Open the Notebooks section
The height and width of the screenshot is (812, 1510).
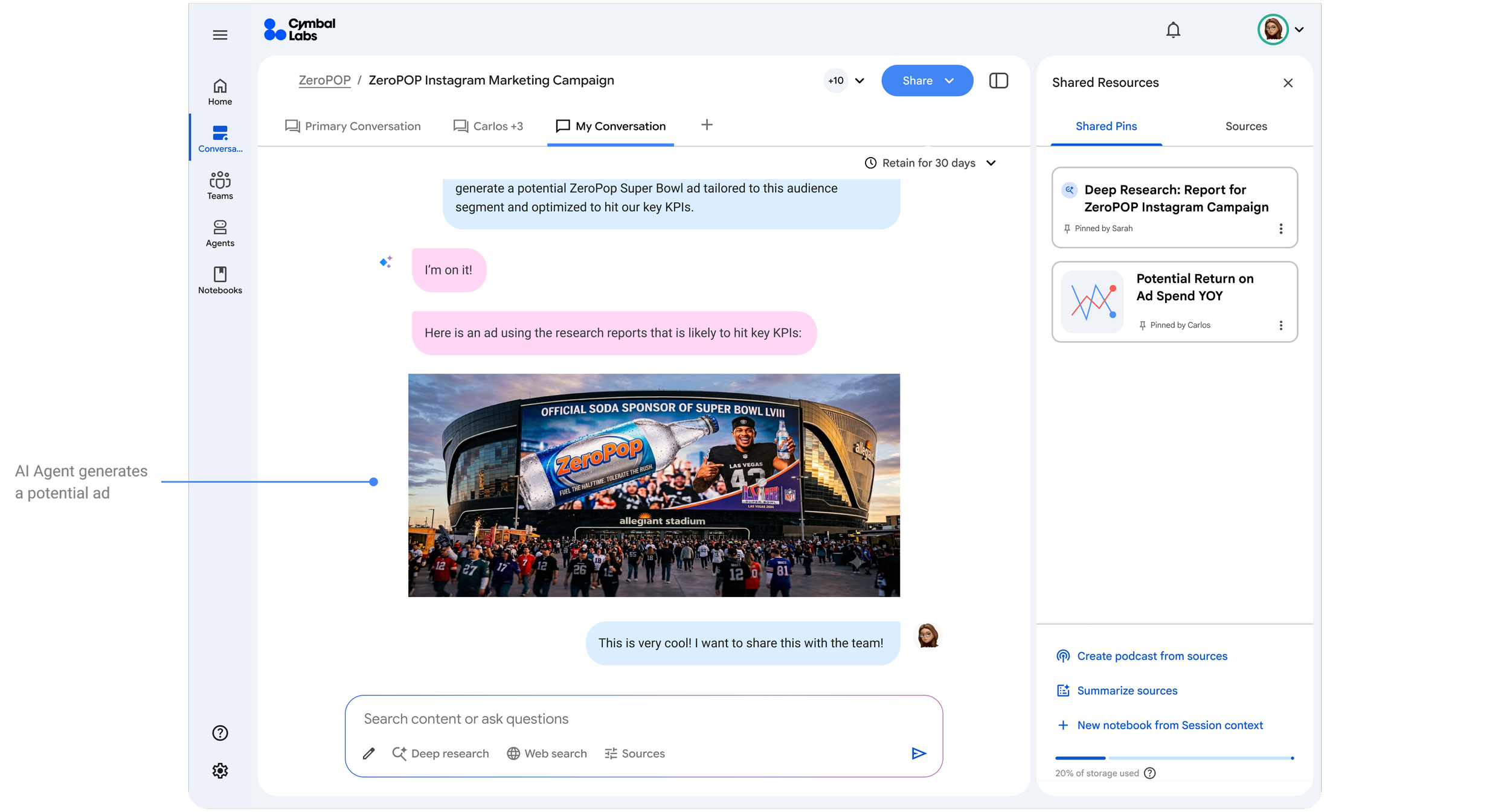[220, 280]
